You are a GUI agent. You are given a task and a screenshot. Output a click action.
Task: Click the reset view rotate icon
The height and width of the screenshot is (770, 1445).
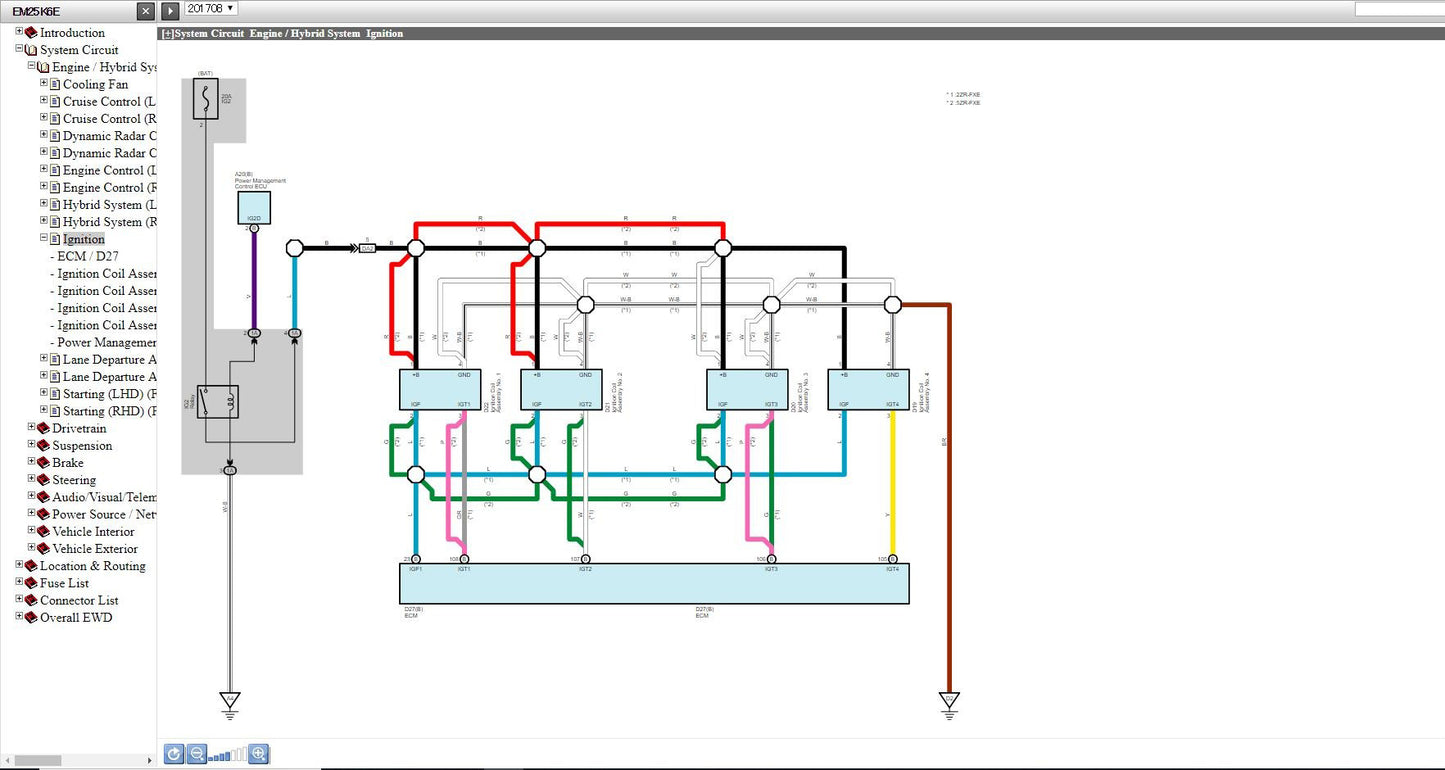point(174,754)
